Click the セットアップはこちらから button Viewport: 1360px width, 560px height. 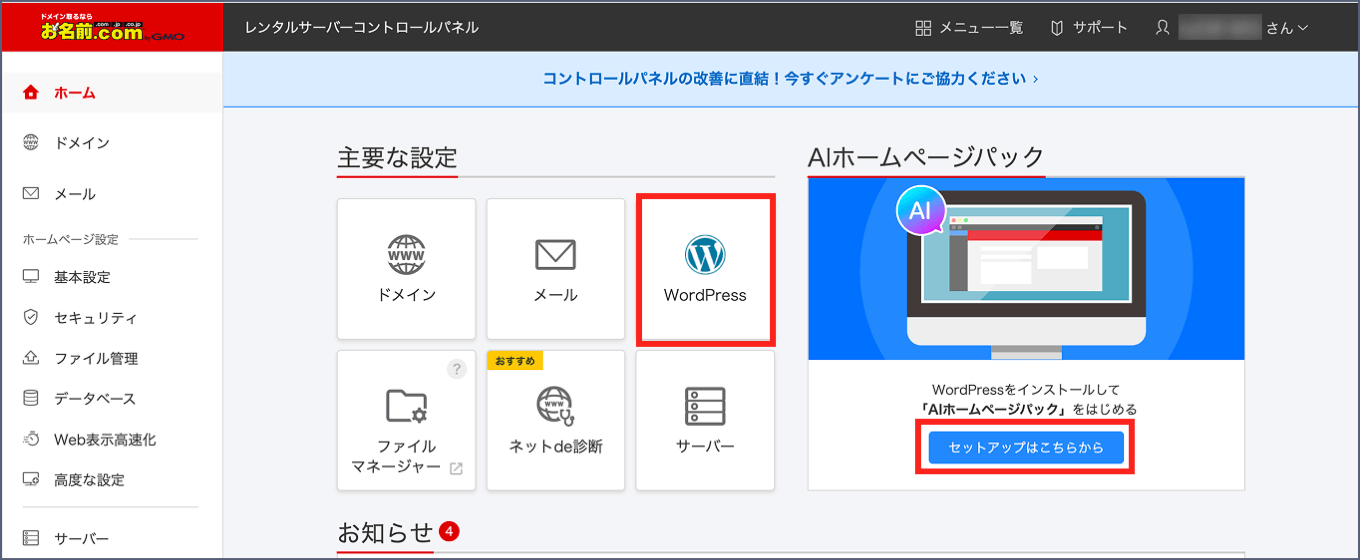(x=1026, y=448)
